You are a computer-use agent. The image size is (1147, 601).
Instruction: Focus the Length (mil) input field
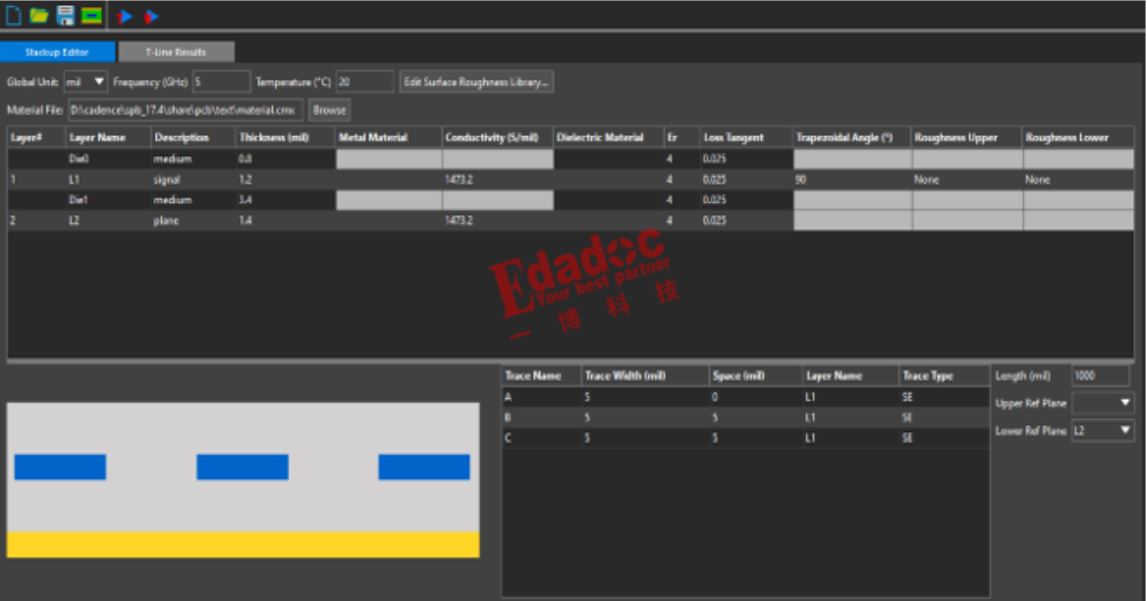point(1100,376)
